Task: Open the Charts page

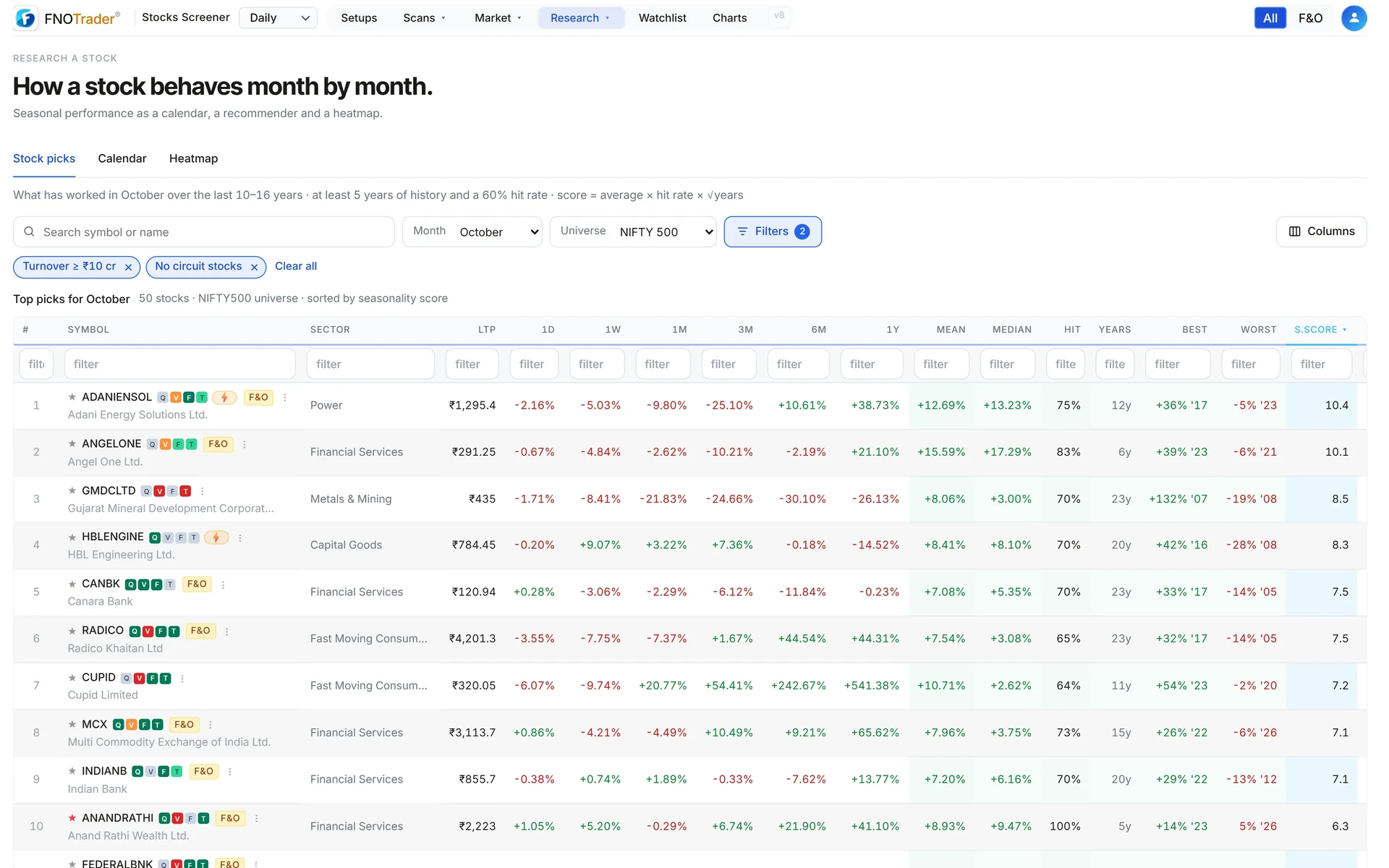Action: pyautogui.click(x=729, y=18)
